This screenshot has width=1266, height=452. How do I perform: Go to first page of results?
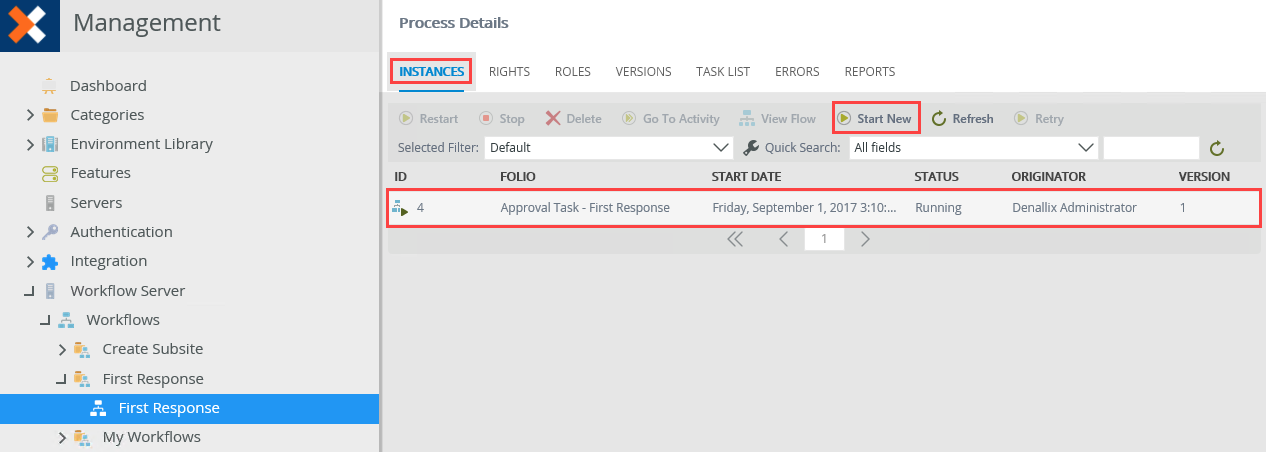(735, 240)
